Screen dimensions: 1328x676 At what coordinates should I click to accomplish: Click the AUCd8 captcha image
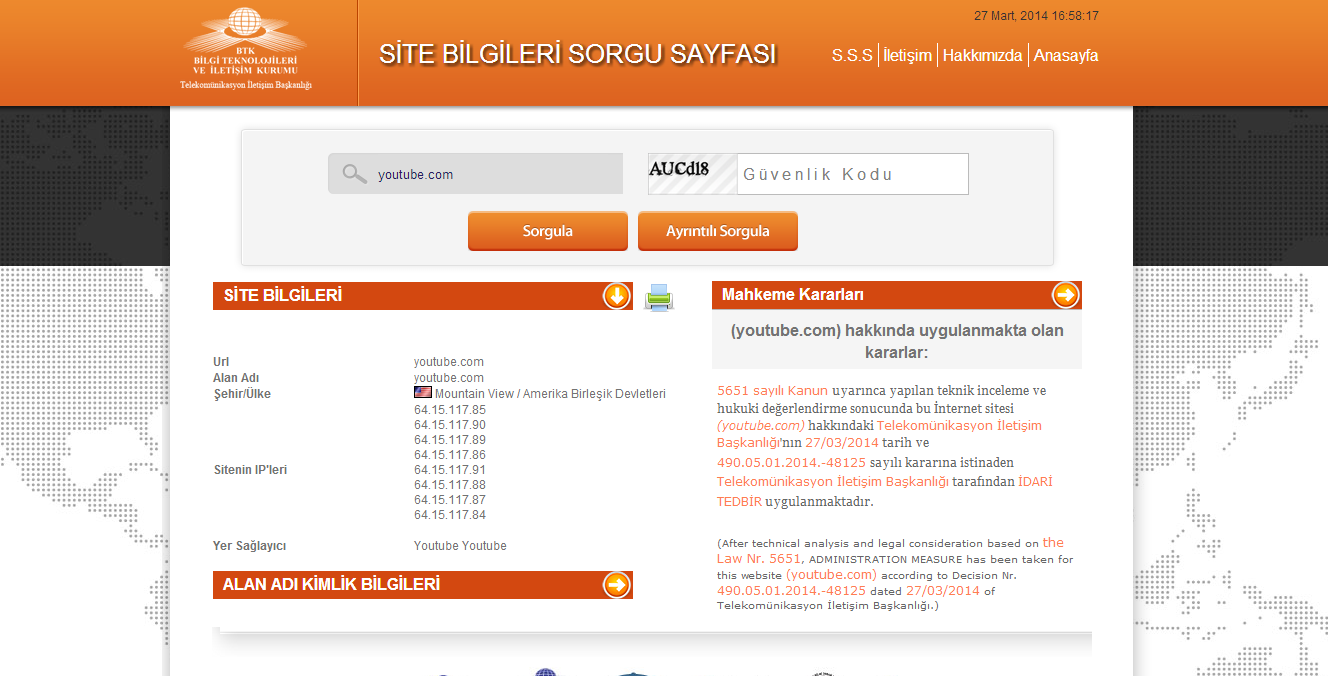[x=692, y=174]
